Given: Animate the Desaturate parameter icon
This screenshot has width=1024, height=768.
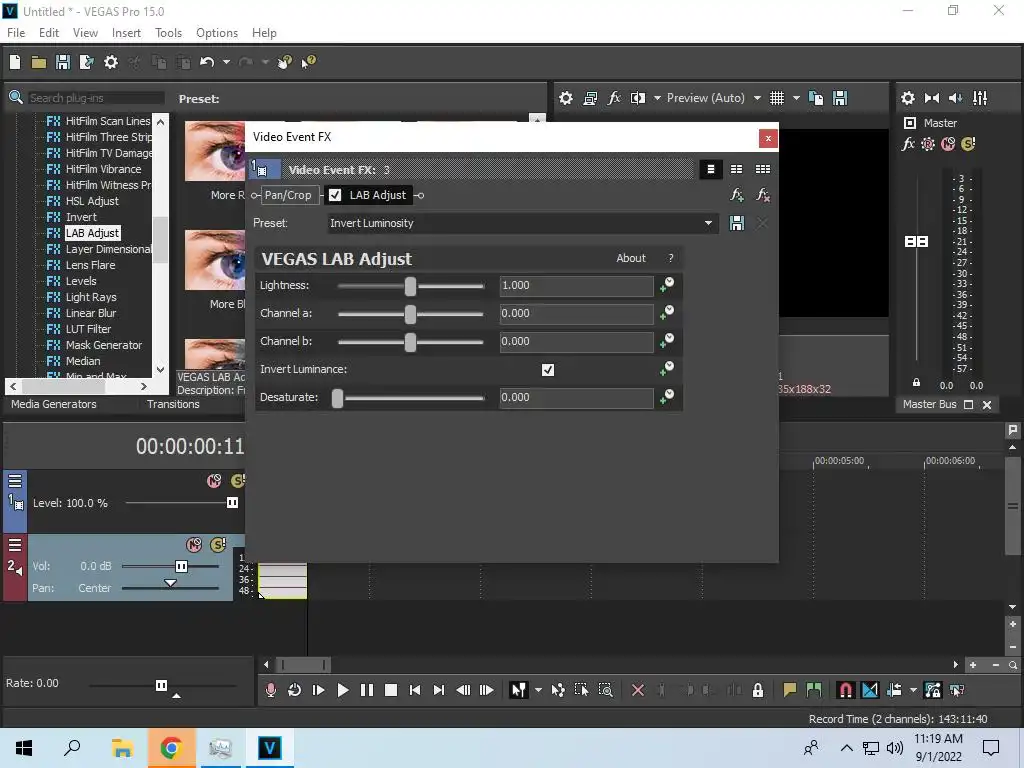Looking at the screenshot, I should pos(667,397).
